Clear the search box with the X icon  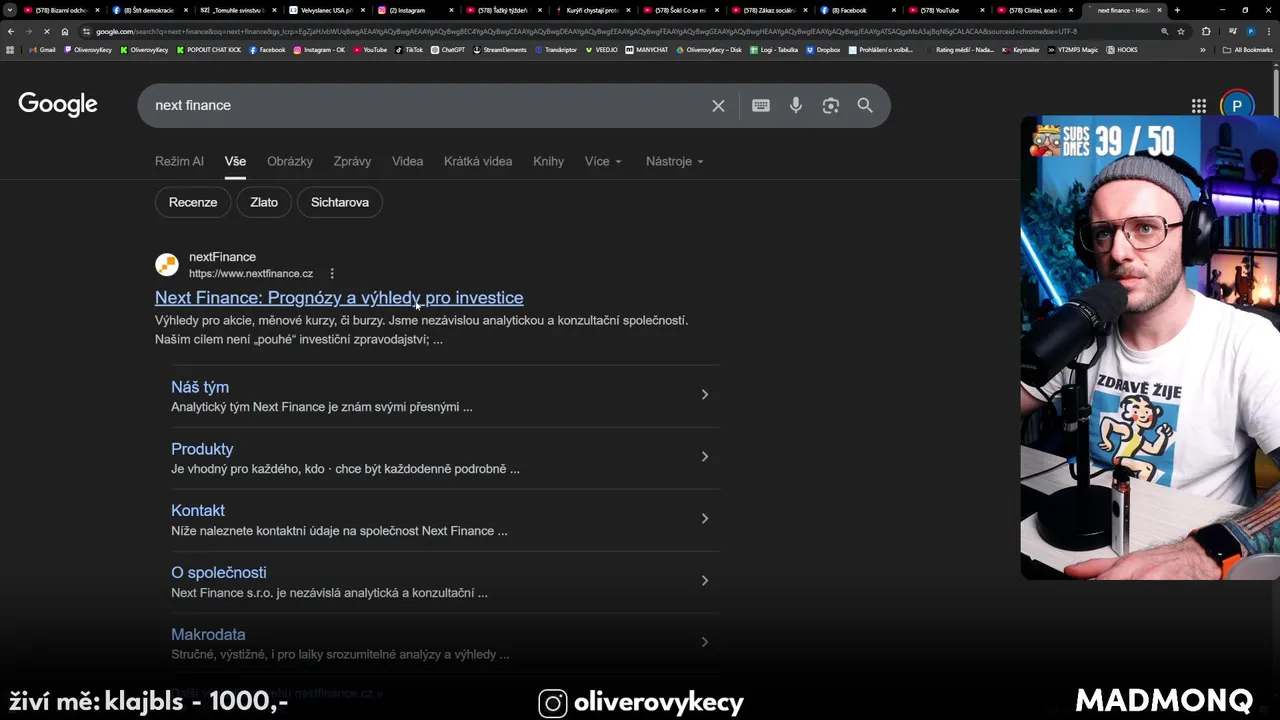coord(718,105)
